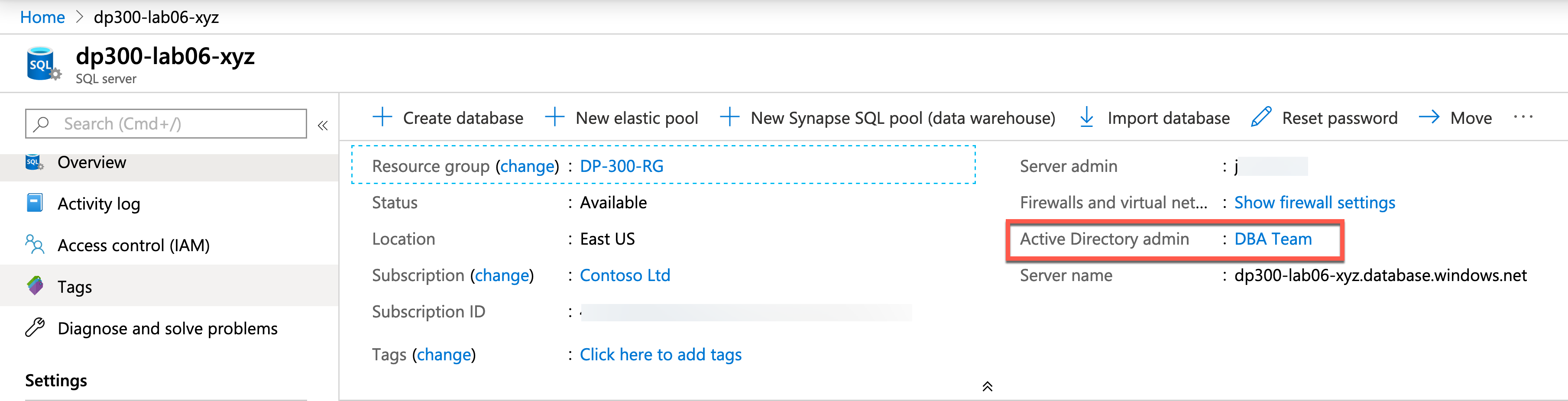
Task: Select the Tags icon in the sidebar
Action: [x=35, y=285]
